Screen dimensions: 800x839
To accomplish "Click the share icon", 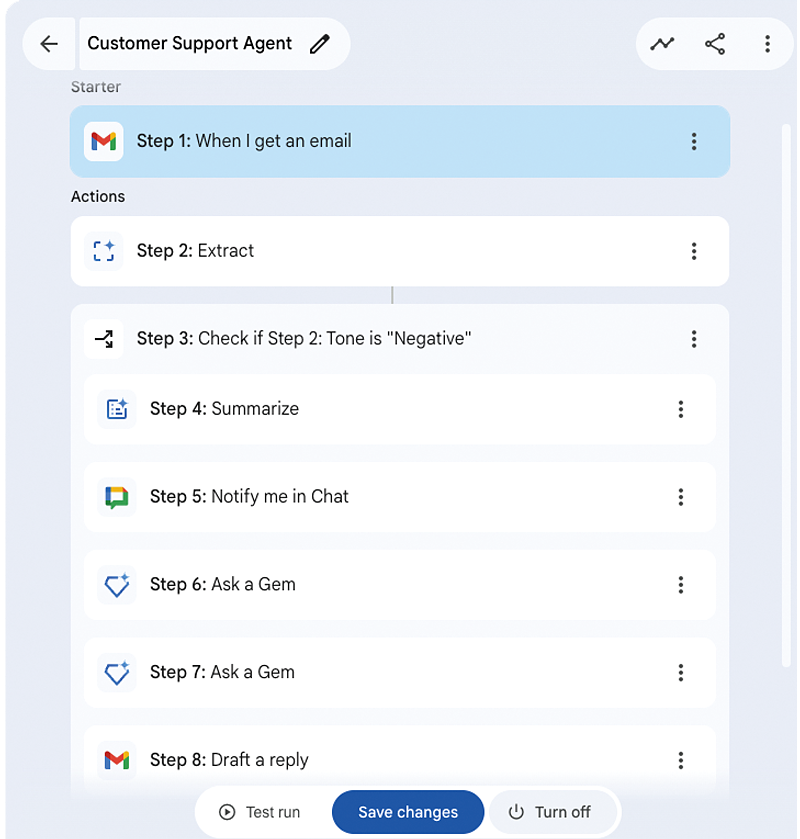I will click(x=715, y=44).
